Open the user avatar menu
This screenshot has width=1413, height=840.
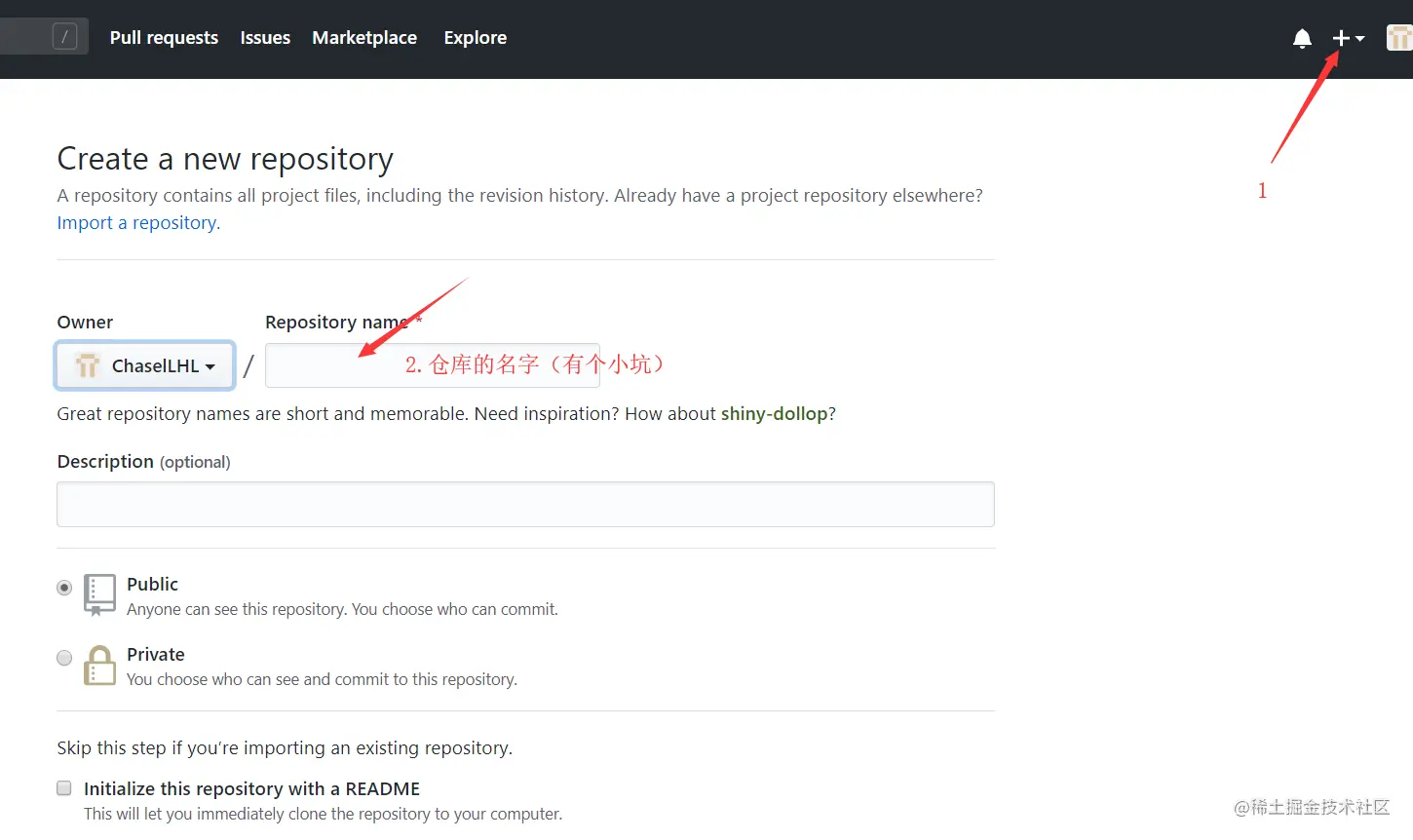(x=1399, y=38)
